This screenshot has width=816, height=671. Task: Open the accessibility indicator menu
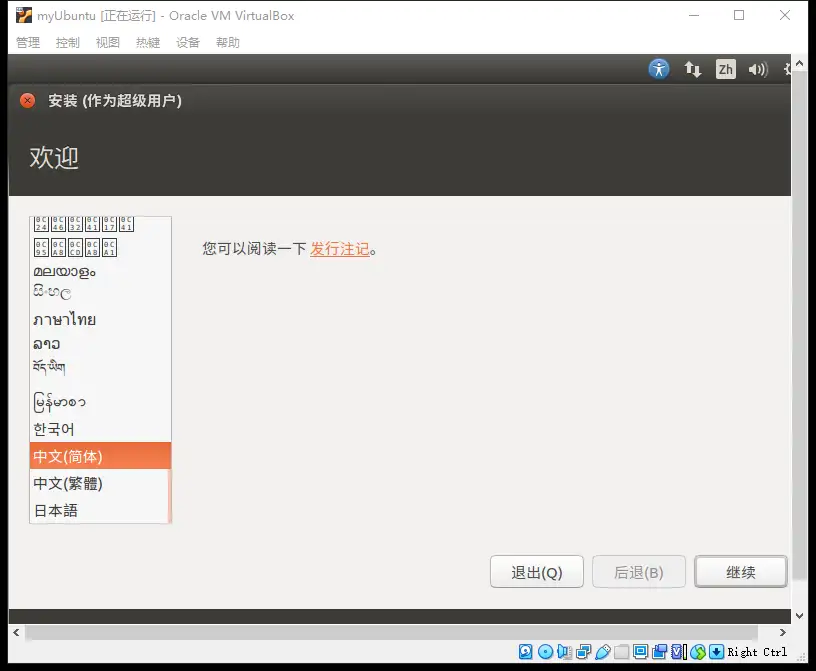point(658,69)
